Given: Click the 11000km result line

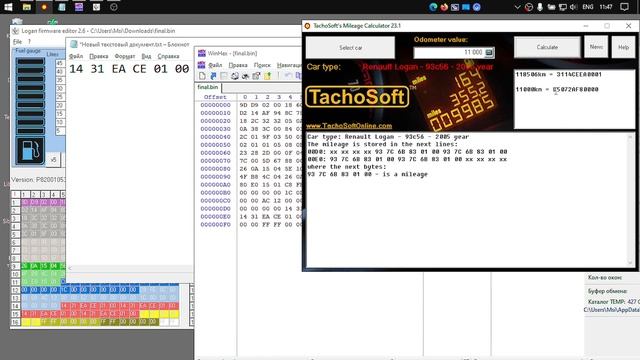Looking at the screenshot, I should click(x=557, y=89).
